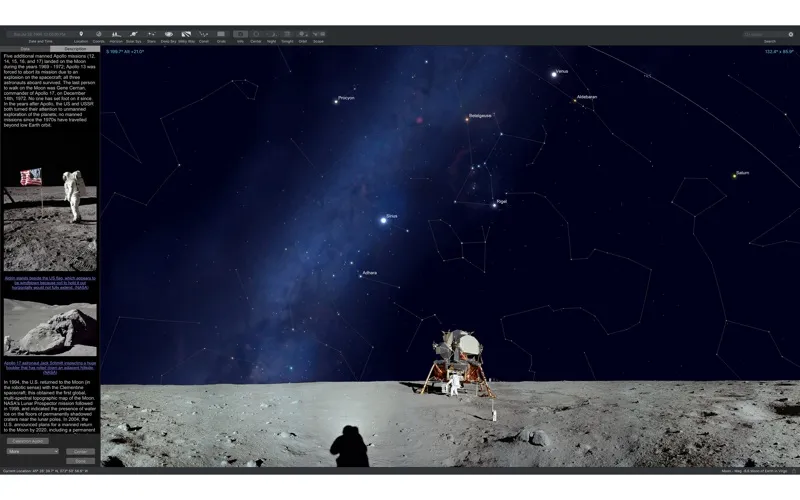
Task: Toggle the Stars display icon
Action: (x=151, y=34)
